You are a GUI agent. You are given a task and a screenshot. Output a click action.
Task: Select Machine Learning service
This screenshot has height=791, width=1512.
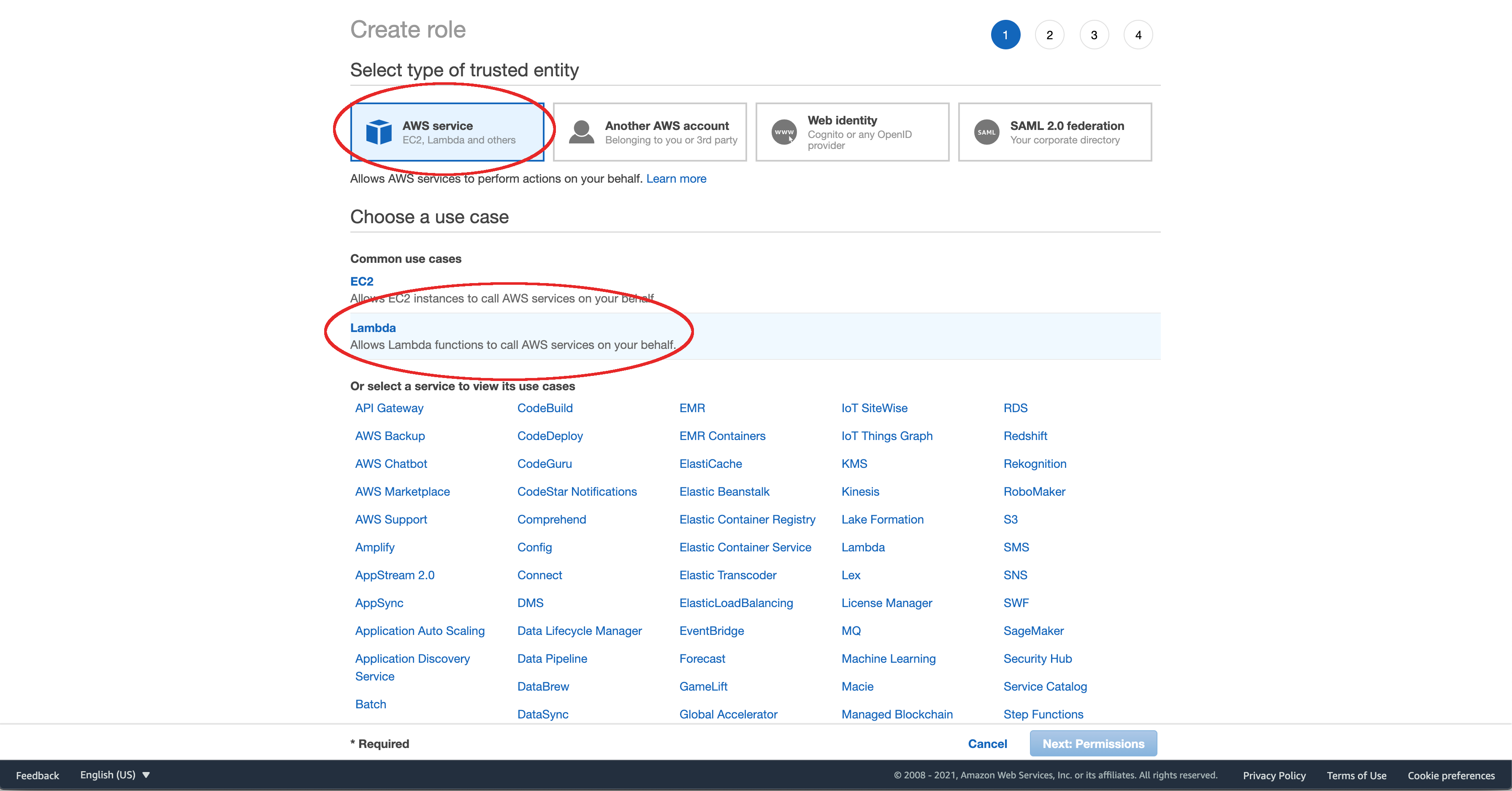point(888,659)
